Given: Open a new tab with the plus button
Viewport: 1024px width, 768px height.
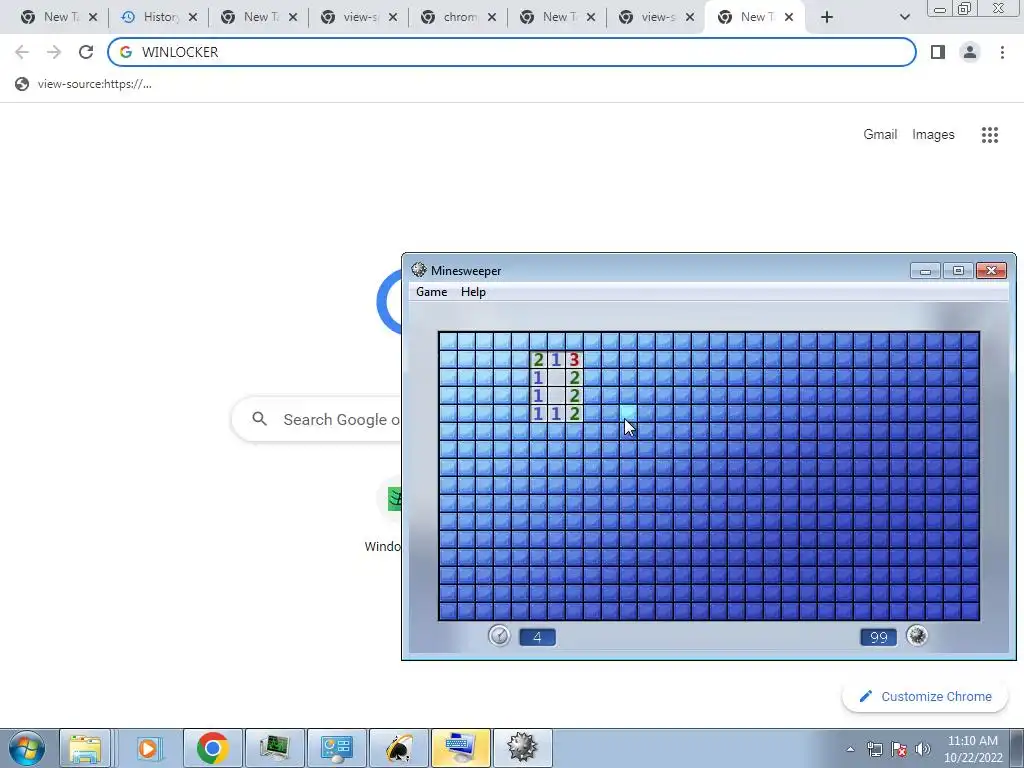Looking at the screenshot, I should coord(827,17).
